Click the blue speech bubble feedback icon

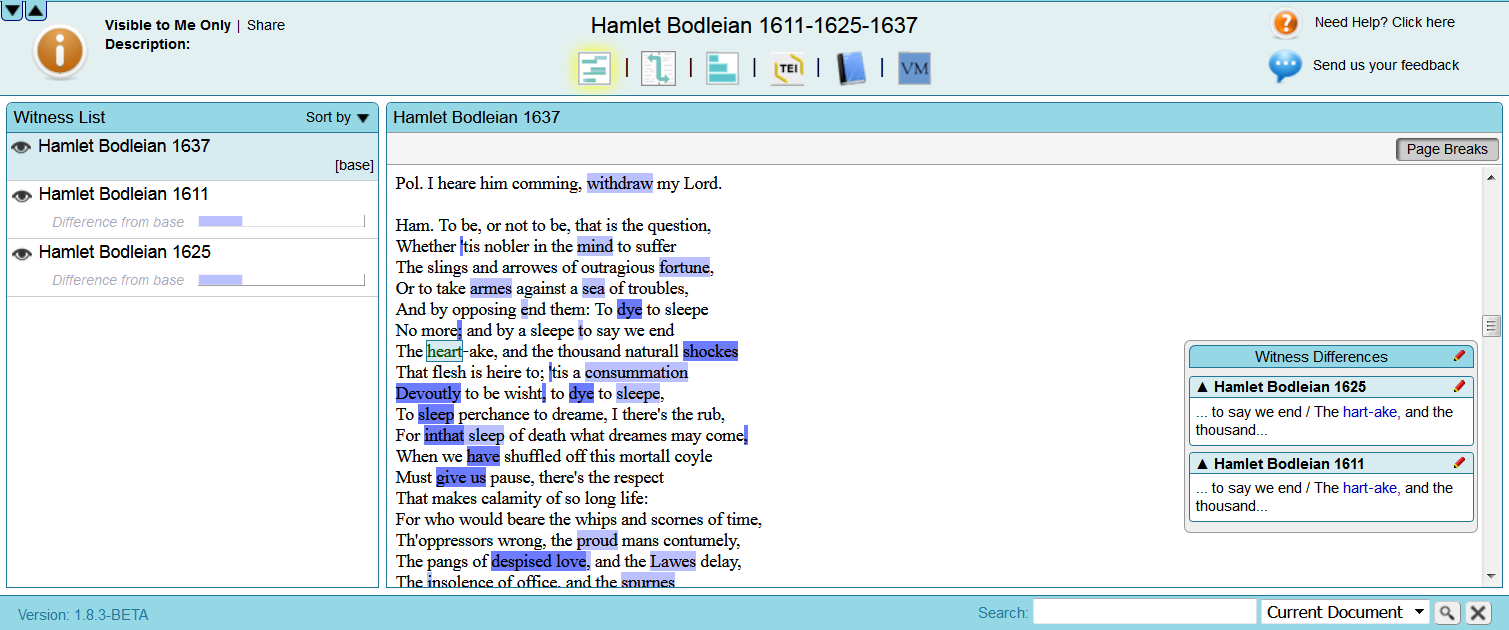click(1285, 66)
